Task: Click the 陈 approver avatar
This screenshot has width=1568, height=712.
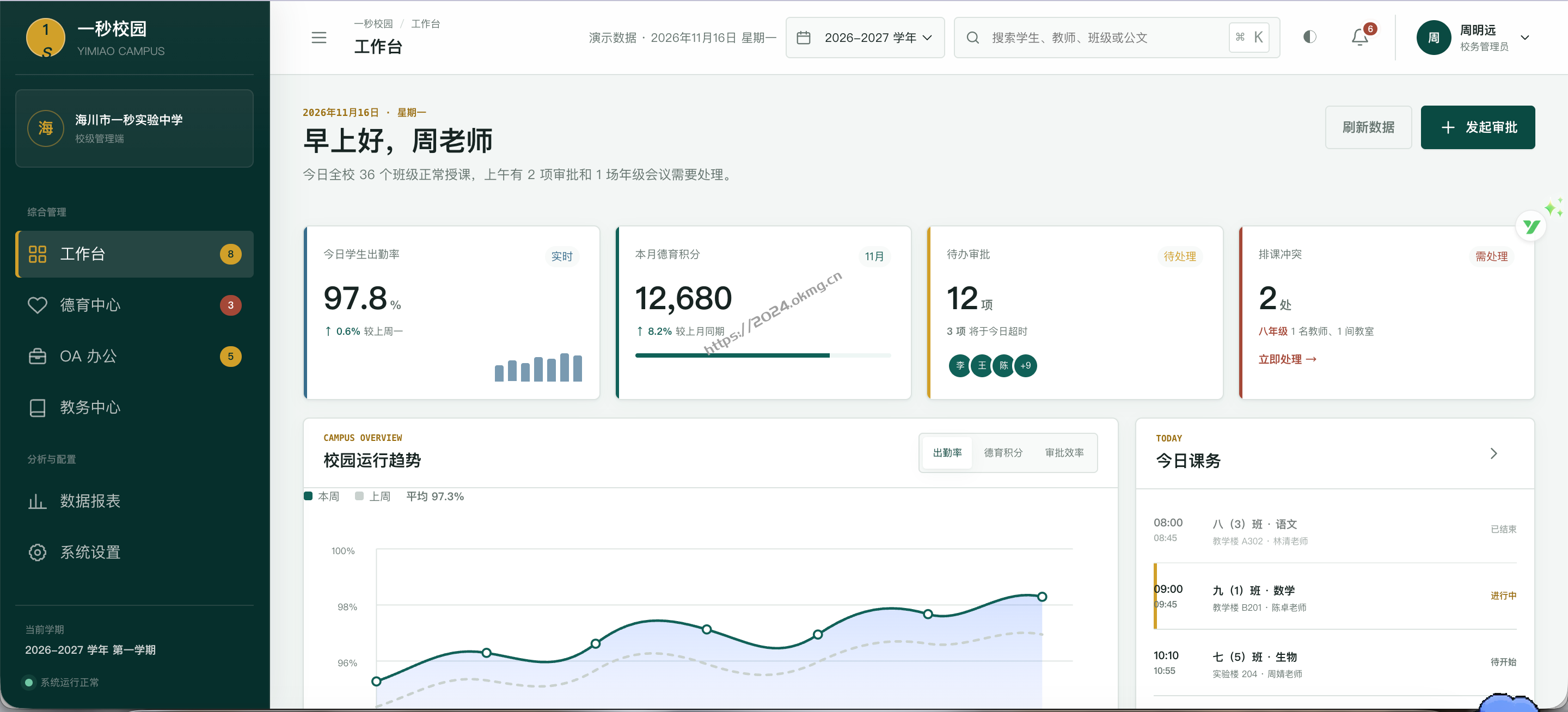Action: tap(1004, 365)
